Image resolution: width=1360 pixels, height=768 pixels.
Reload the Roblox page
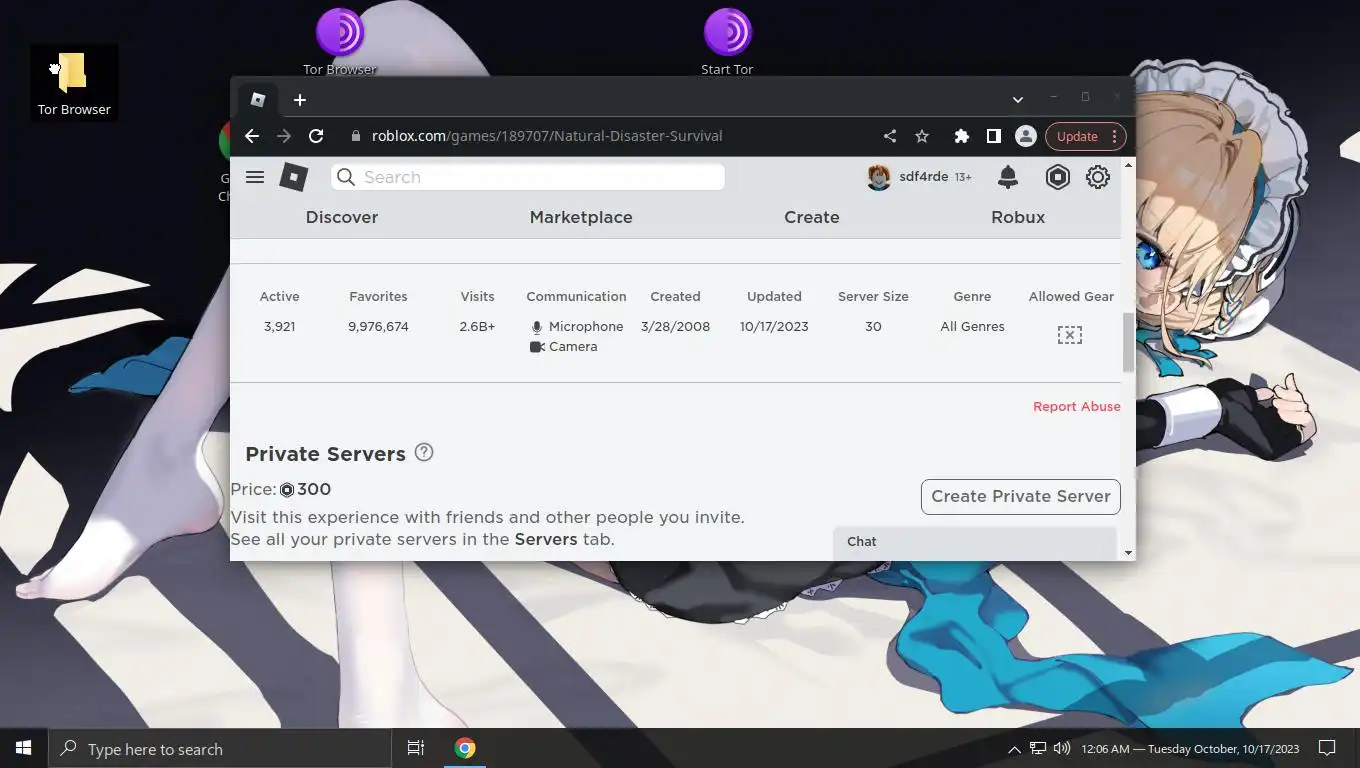pos(316,136)
